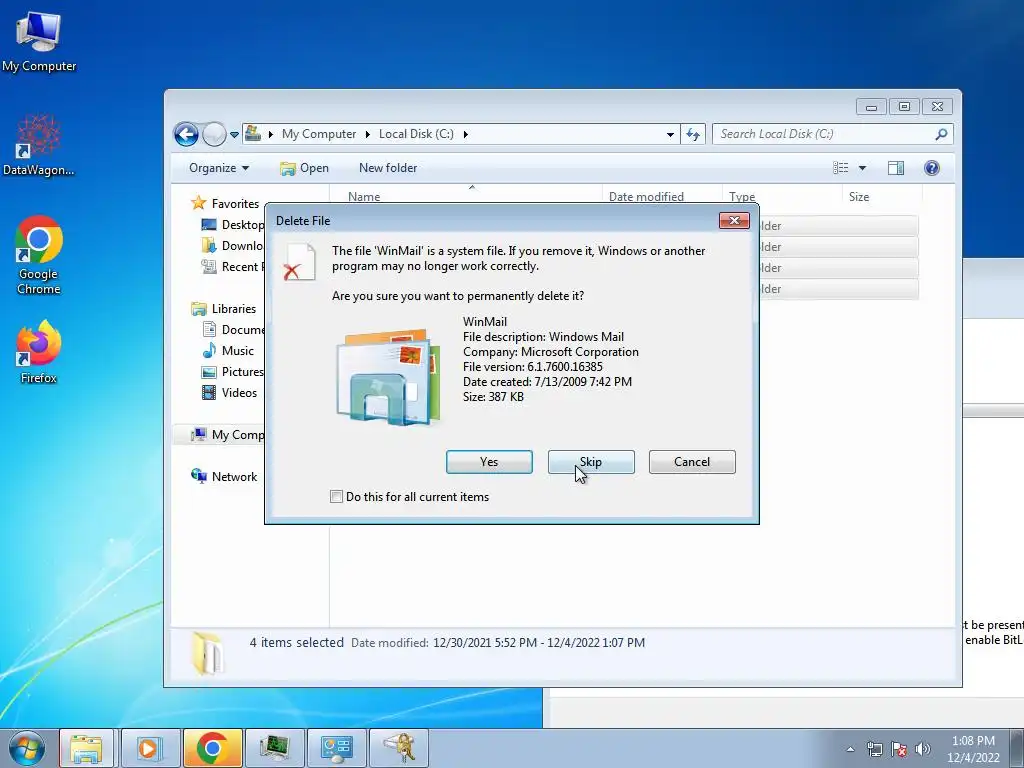Open Recent Places under Favorites

click(232, 266)
